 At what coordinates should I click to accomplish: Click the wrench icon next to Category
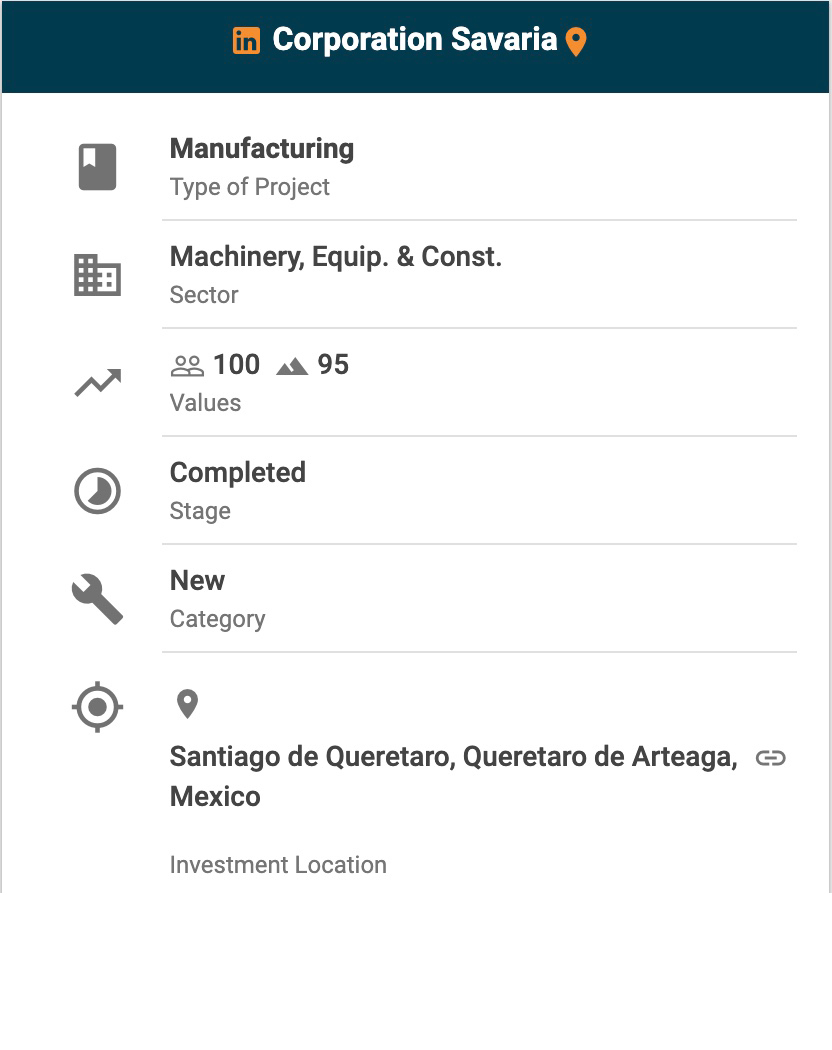[x=98, y=599]
